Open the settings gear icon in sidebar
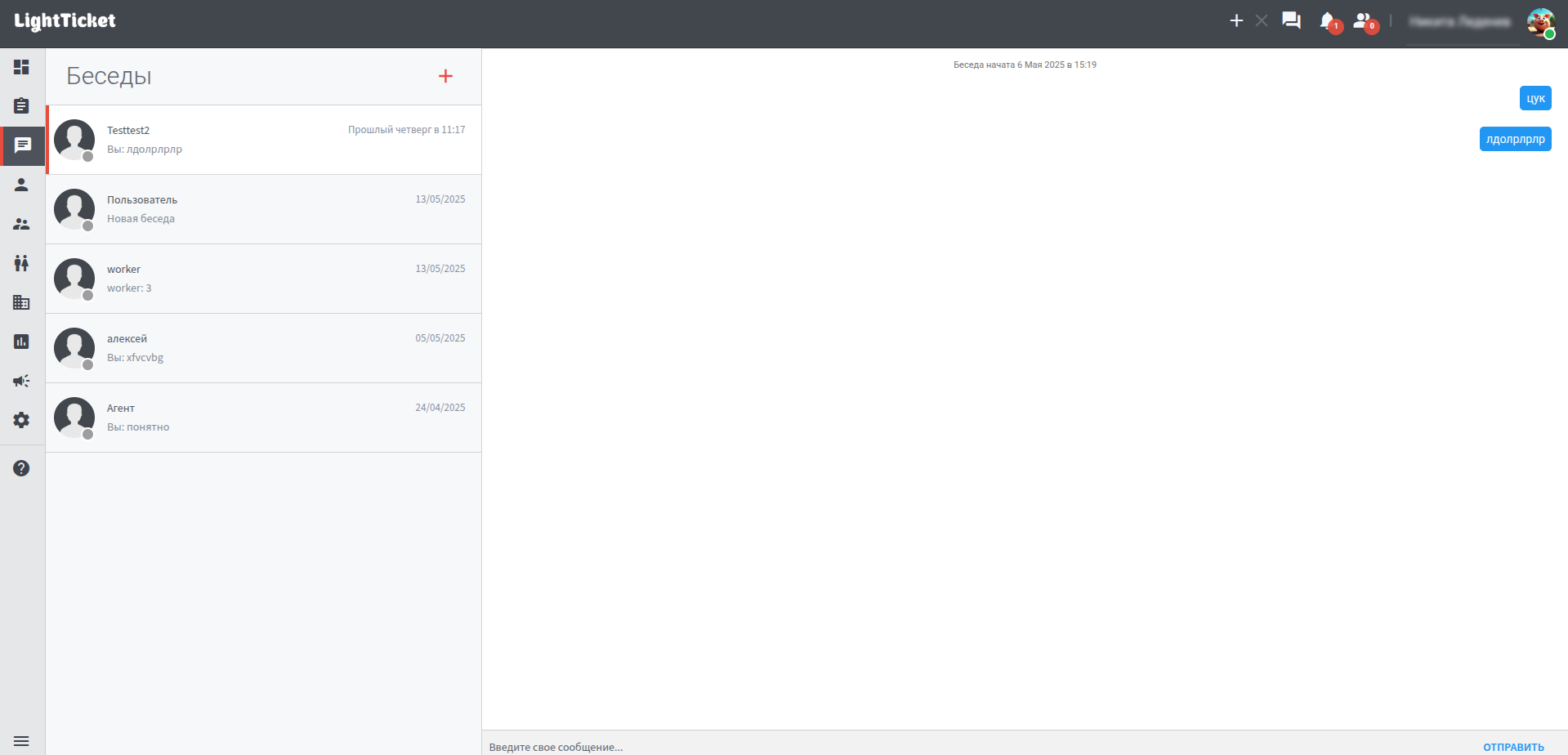This screenshot has height=755, width=1568. tap(21, 420)
